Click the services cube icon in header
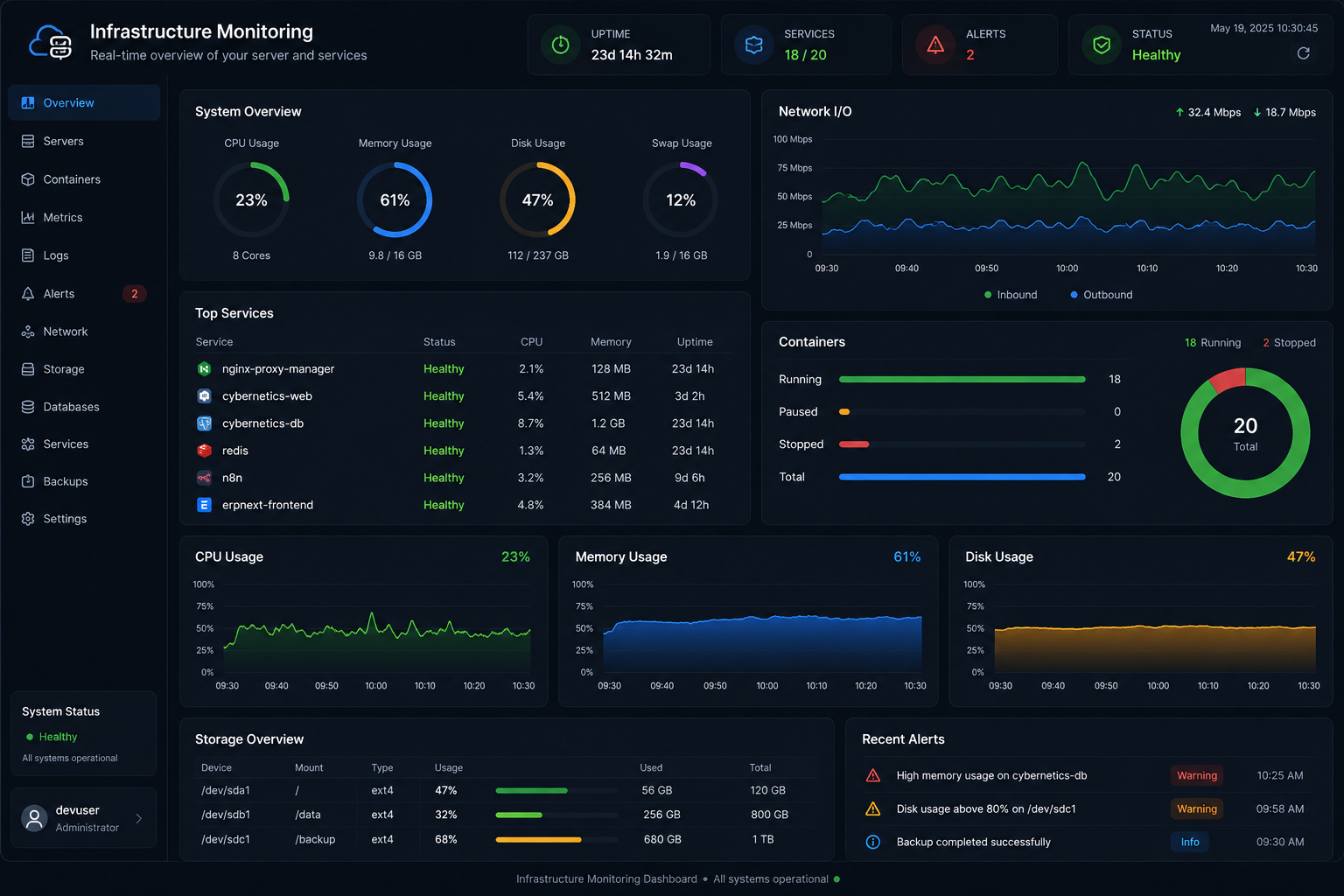This screenshot has height=896, width=1344. tap(753, 45)
